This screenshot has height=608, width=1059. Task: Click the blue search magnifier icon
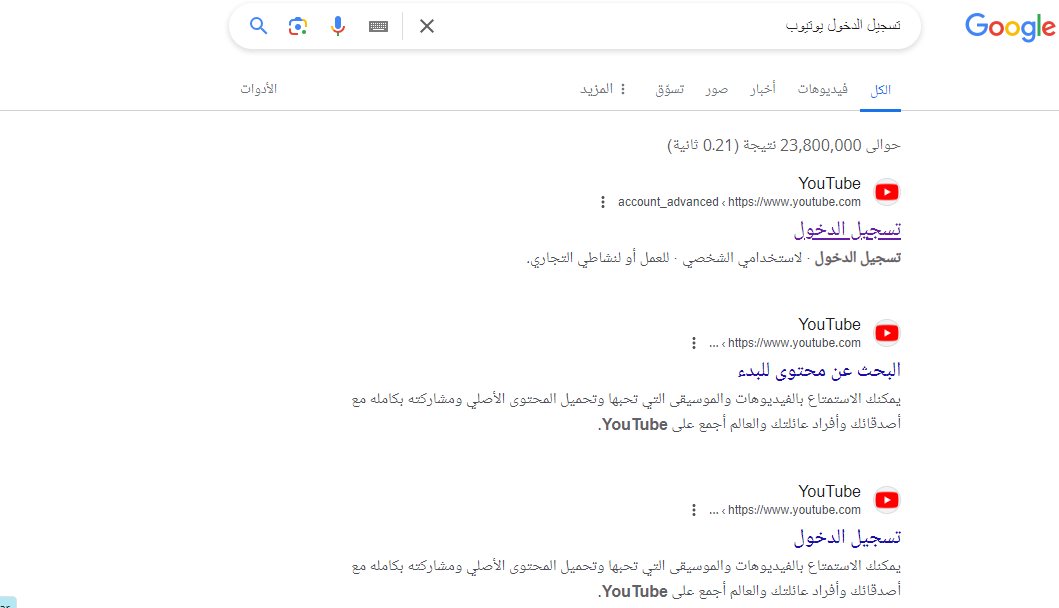pos(258,26)
